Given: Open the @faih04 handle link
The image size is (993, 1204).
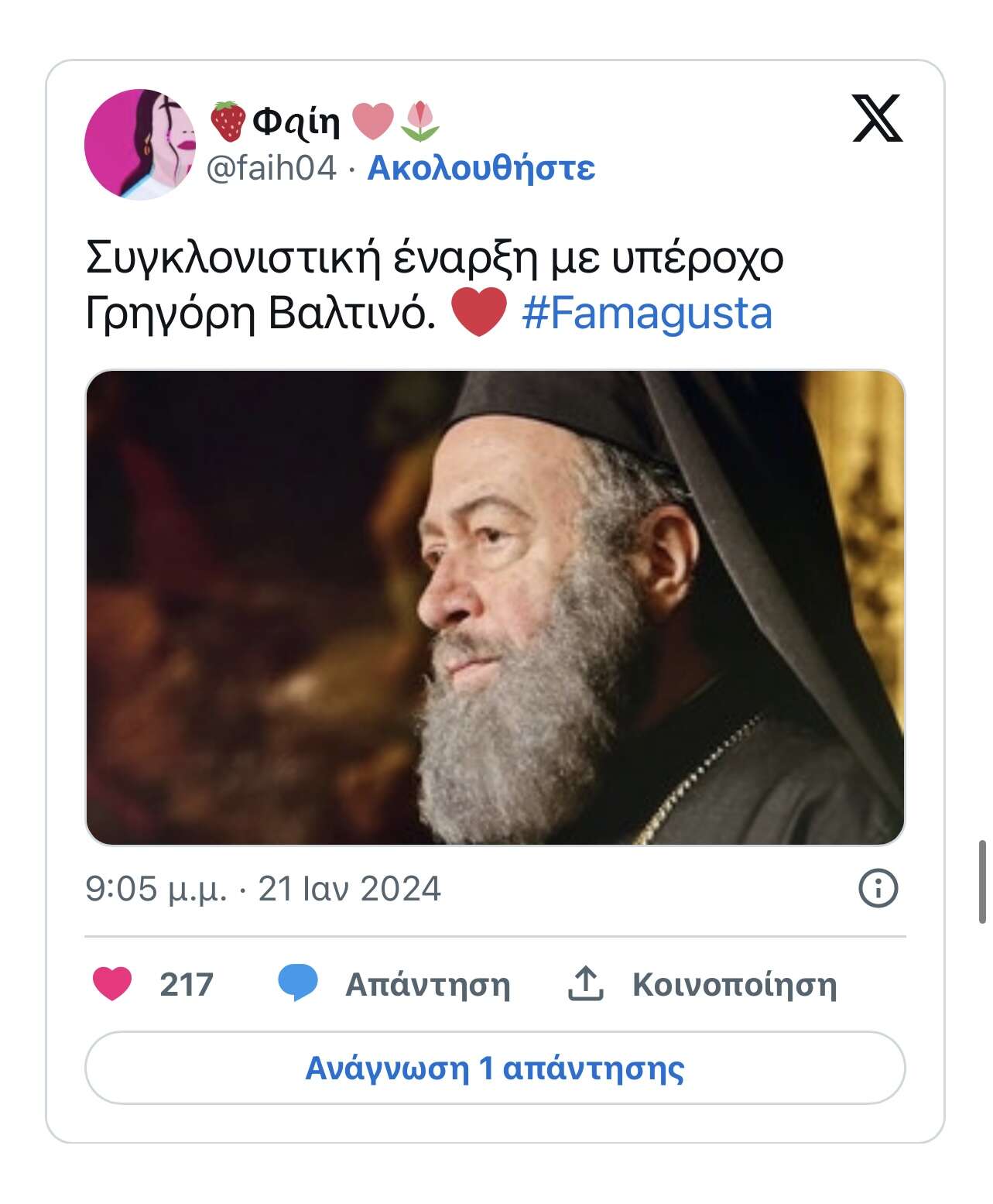Looking at the screenshot, I should click(272, 167).
